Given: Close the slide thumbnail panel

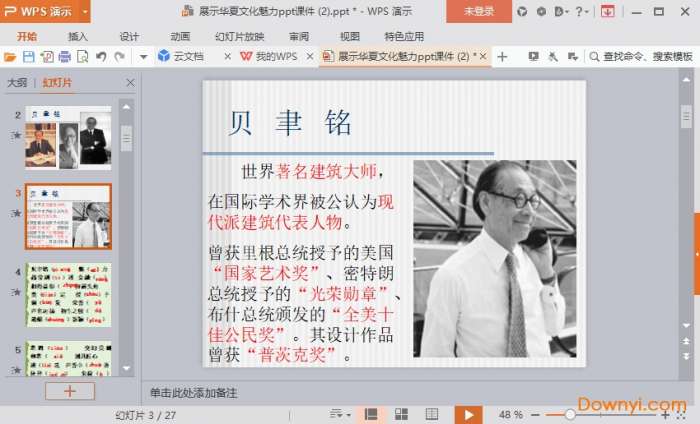Looking at the screenshot, I should 130,83.
